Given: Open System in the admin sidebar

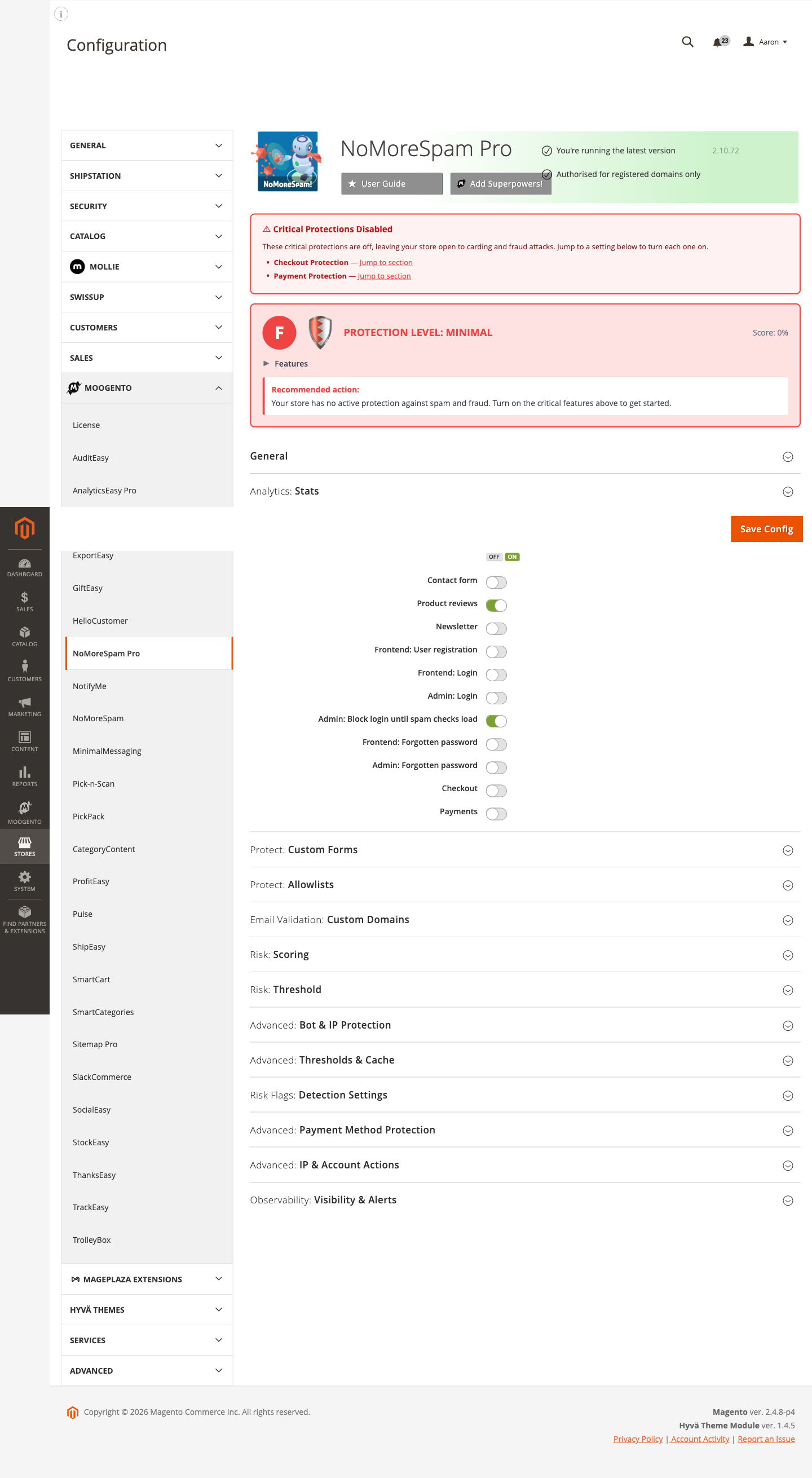Looking at the screenshot, I should [x=25, y=882].
